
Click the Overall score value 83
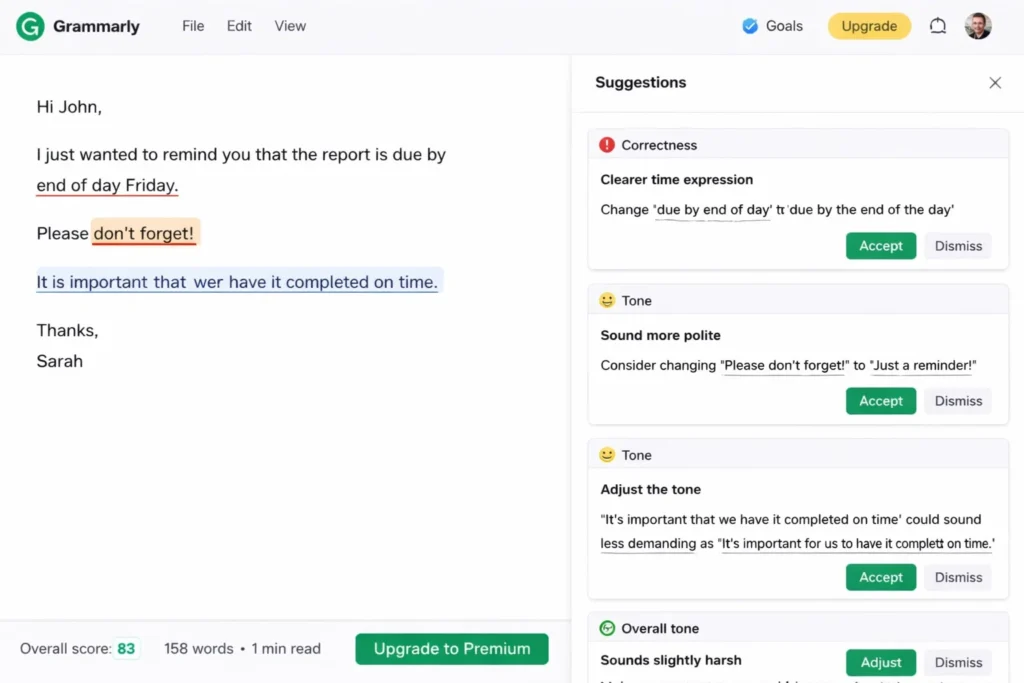click(x=126, y=648)
